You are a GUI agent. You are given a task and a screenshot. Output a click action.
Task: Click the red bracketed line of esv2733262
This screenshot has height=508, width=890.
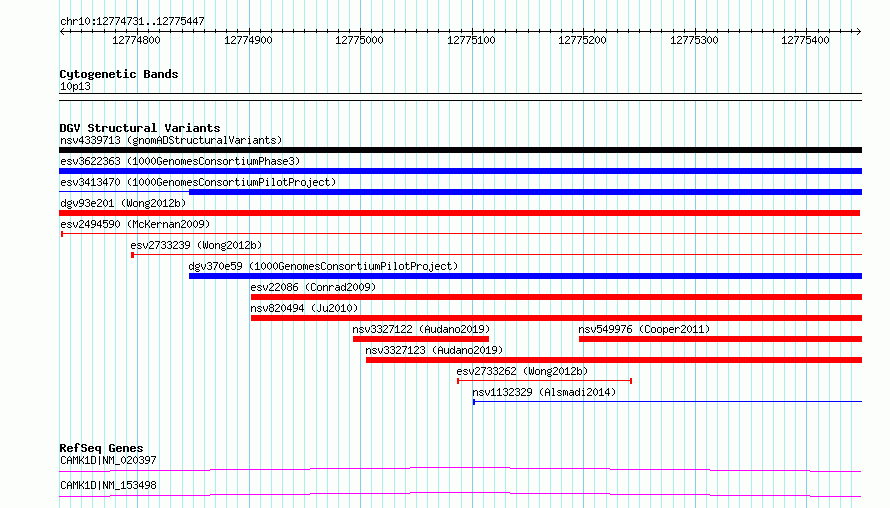tap(544, 381)
